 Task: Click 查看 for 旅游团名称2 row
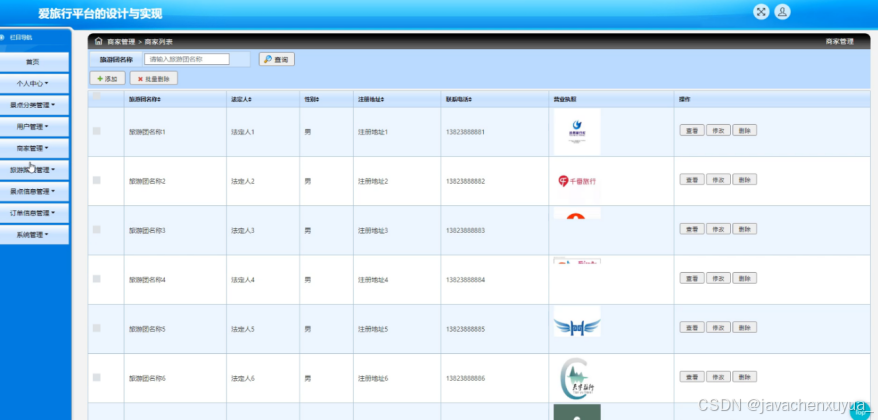pos(692,179)
